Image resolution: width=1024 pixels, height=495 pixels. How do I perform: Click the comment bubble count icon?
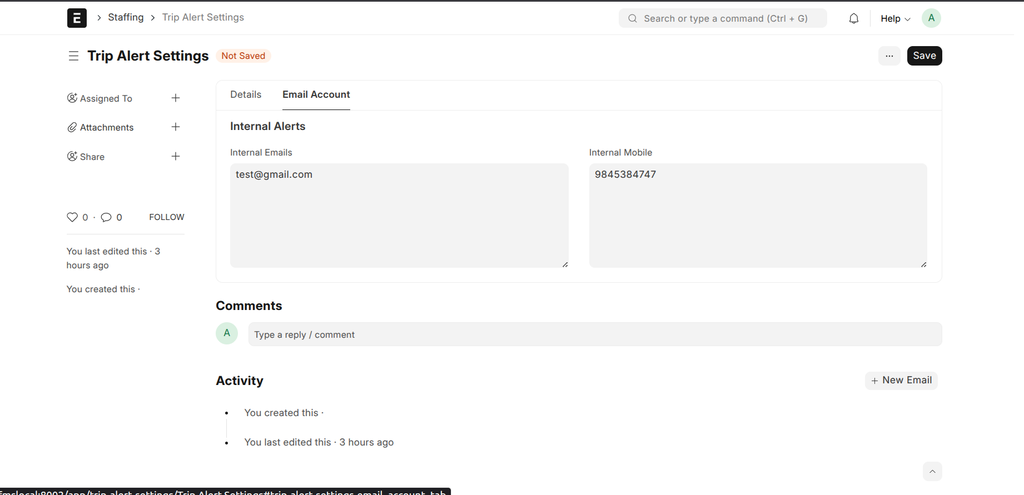pos(106,217)
